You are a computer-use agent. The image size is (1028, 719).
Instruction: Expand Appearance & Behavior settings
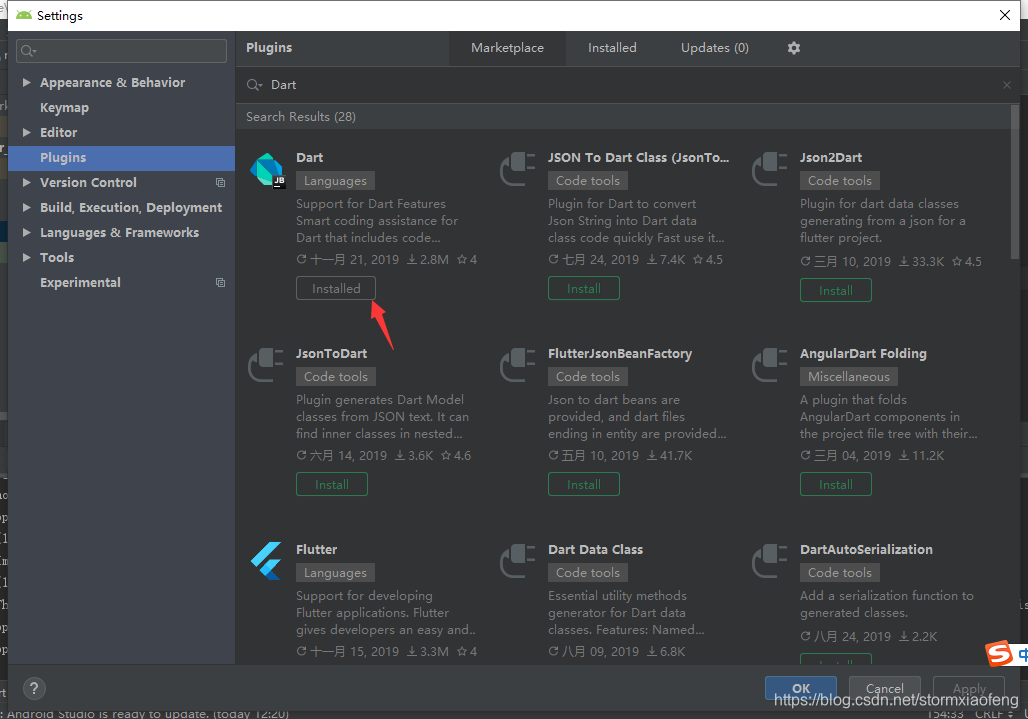coord(27,82)
